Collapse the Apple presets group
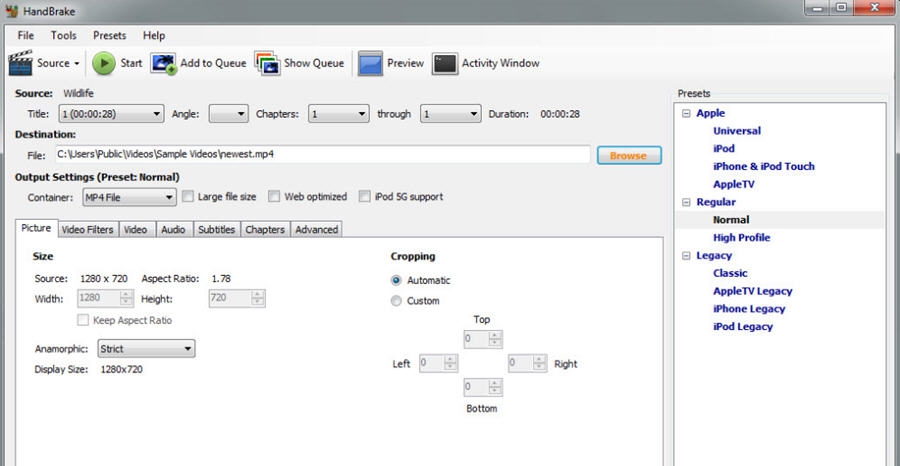 pos(686,114)
